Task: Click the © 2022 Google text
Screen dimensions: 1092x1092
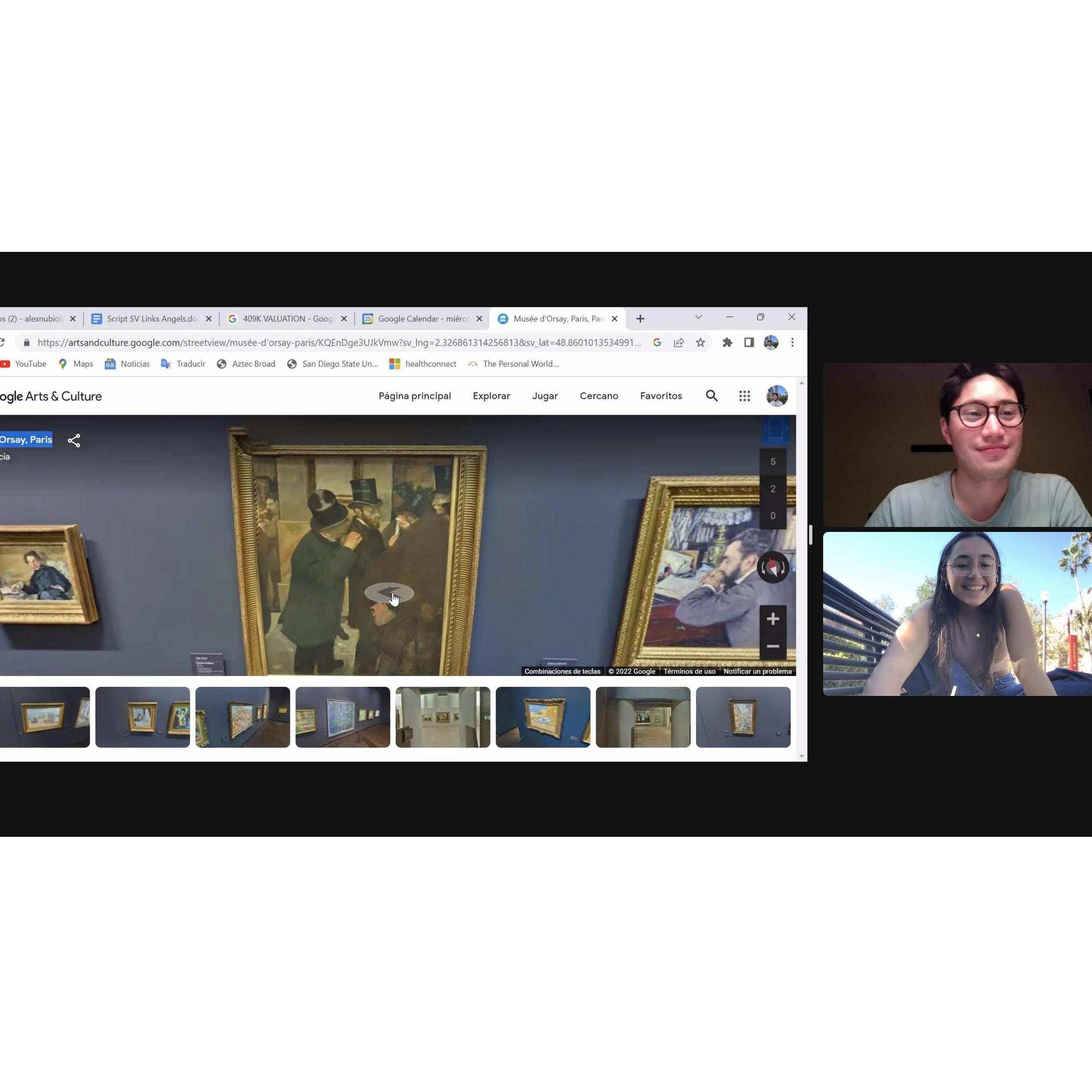Action: (x=631, y=672)
